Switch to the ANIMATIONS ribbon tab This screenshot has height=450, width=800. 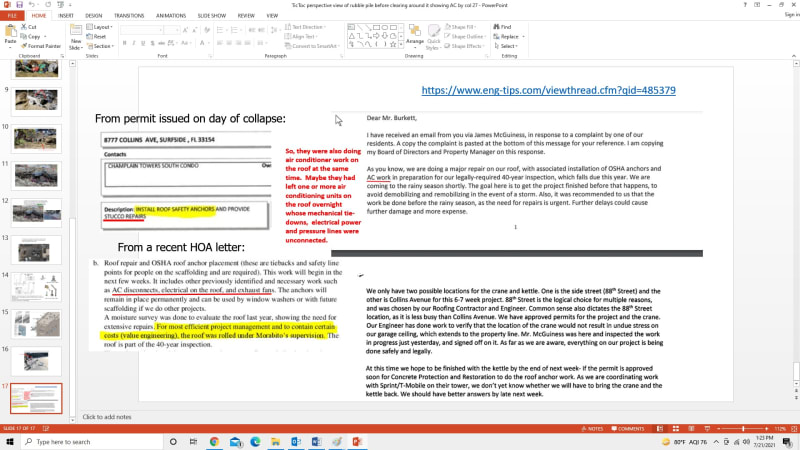pos(171,16)
